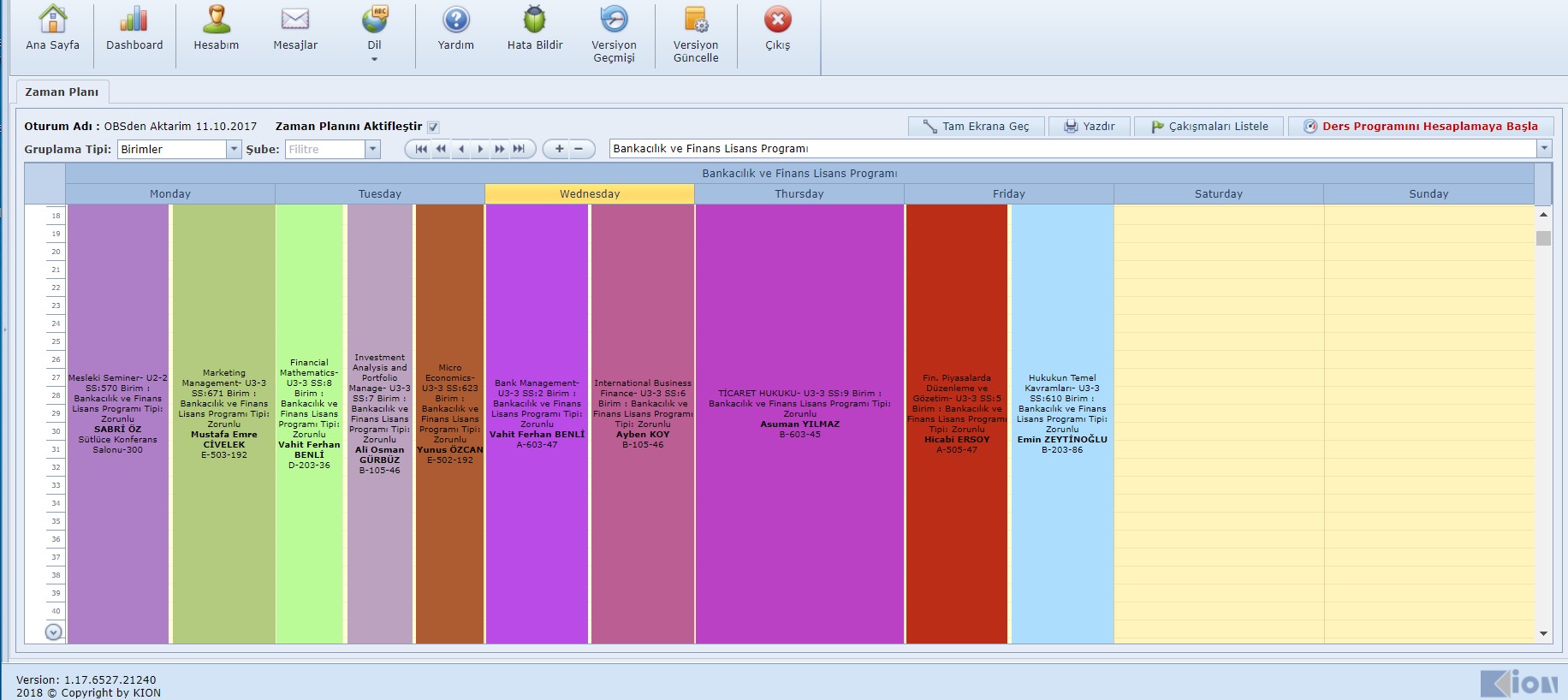Click the highlighted Wednesday column header
The width and height of the screenshot is (1568, 700).
pyautogui.click(x=590, y=194)
